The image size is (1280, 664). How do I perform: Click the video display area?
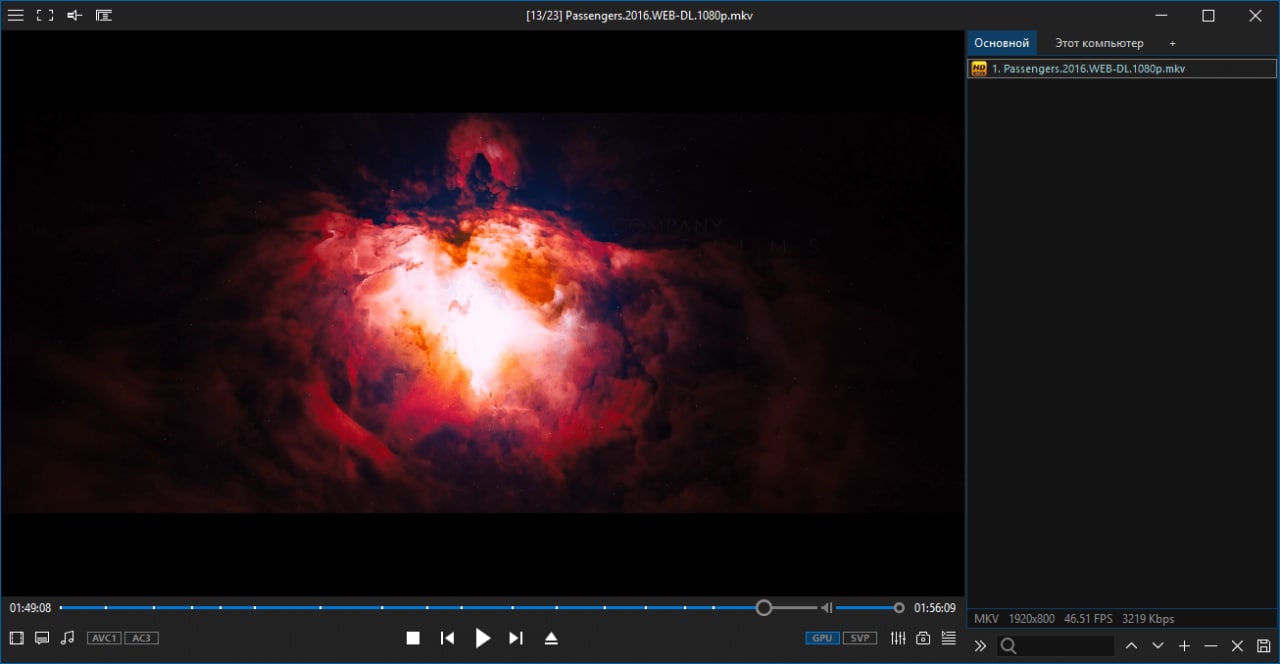coord(483,313)
